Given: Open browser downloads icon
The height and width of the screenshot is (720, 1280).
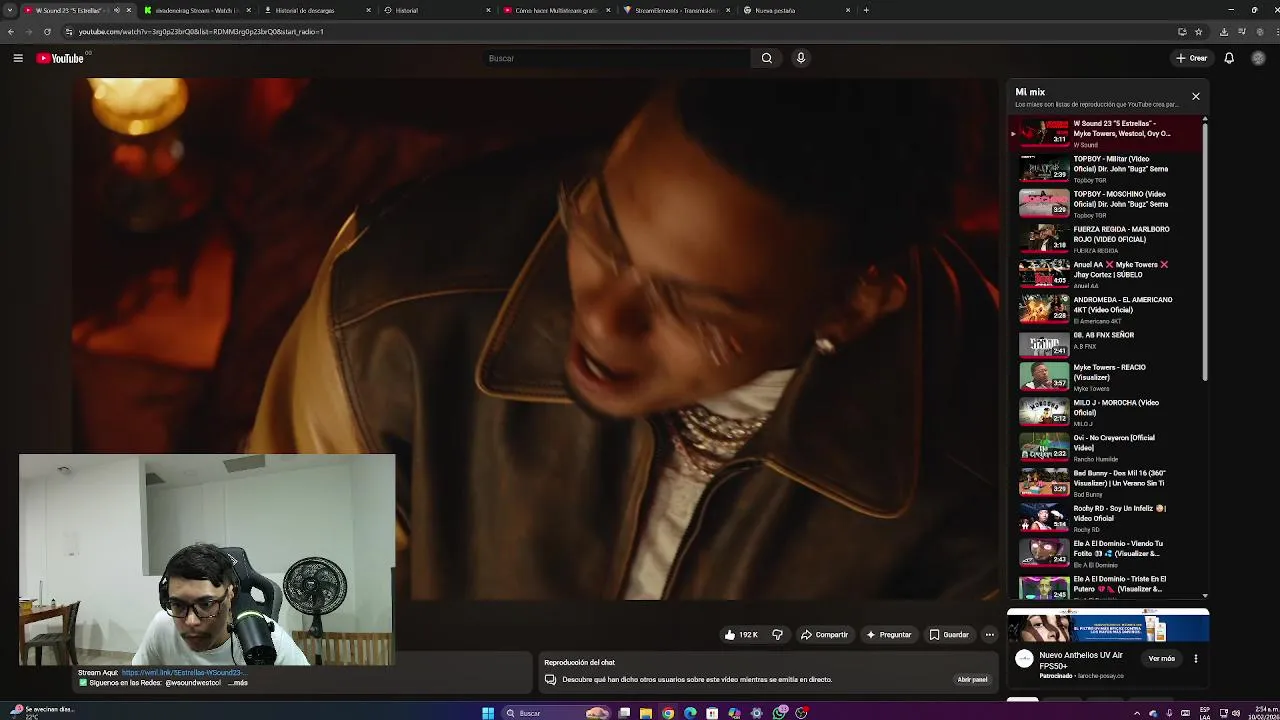Looking at the screenshot, I should pyautogui.click(x=1224, y=32).
